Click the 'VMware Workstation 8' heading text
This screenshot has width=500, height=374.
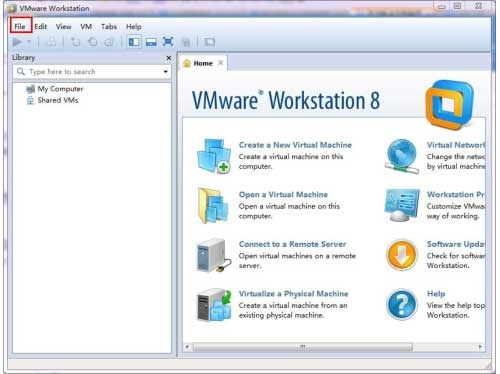(x=286, y=101)
